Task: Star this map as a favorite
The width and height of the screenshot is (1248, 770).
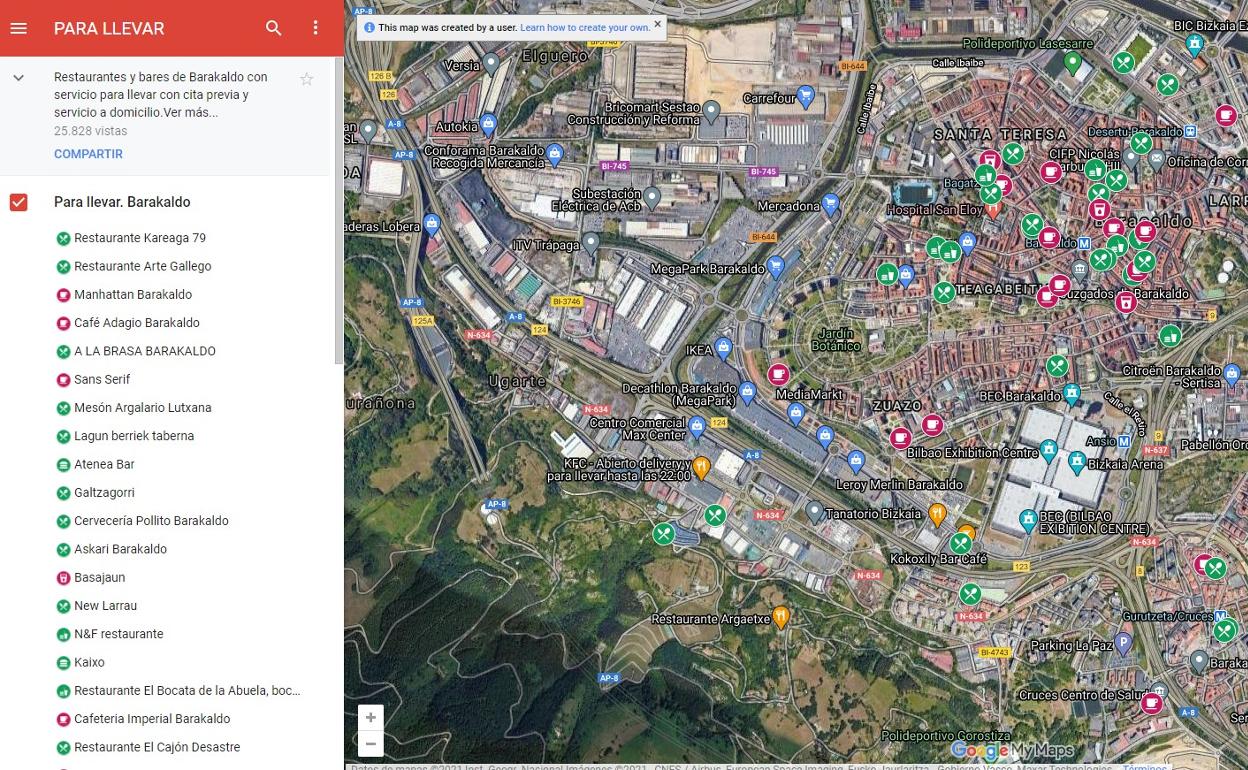Action: pos(307,78)
